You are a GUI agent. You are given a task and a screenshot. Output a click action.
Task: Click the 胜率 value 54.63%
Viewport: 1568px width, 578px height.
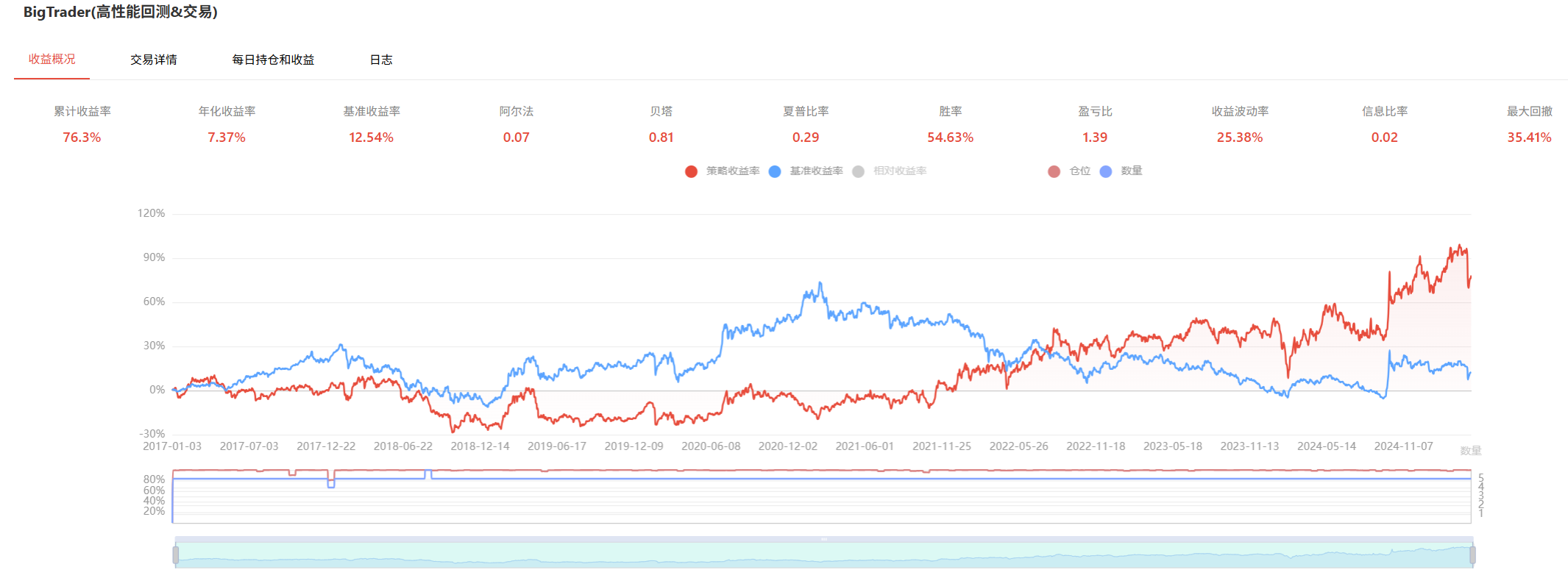[950, 138]
